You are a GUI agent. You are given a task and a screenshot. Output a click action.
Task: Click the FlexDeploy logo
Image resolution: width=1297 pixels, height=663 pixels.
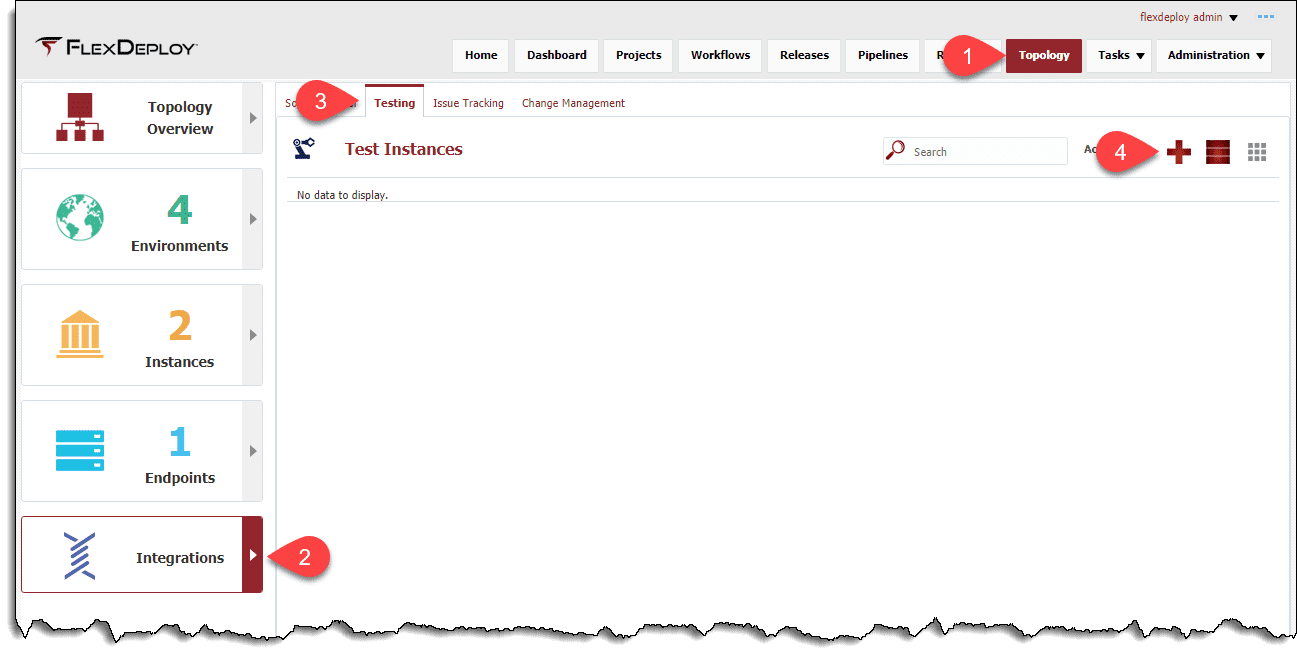pos(116,47)
